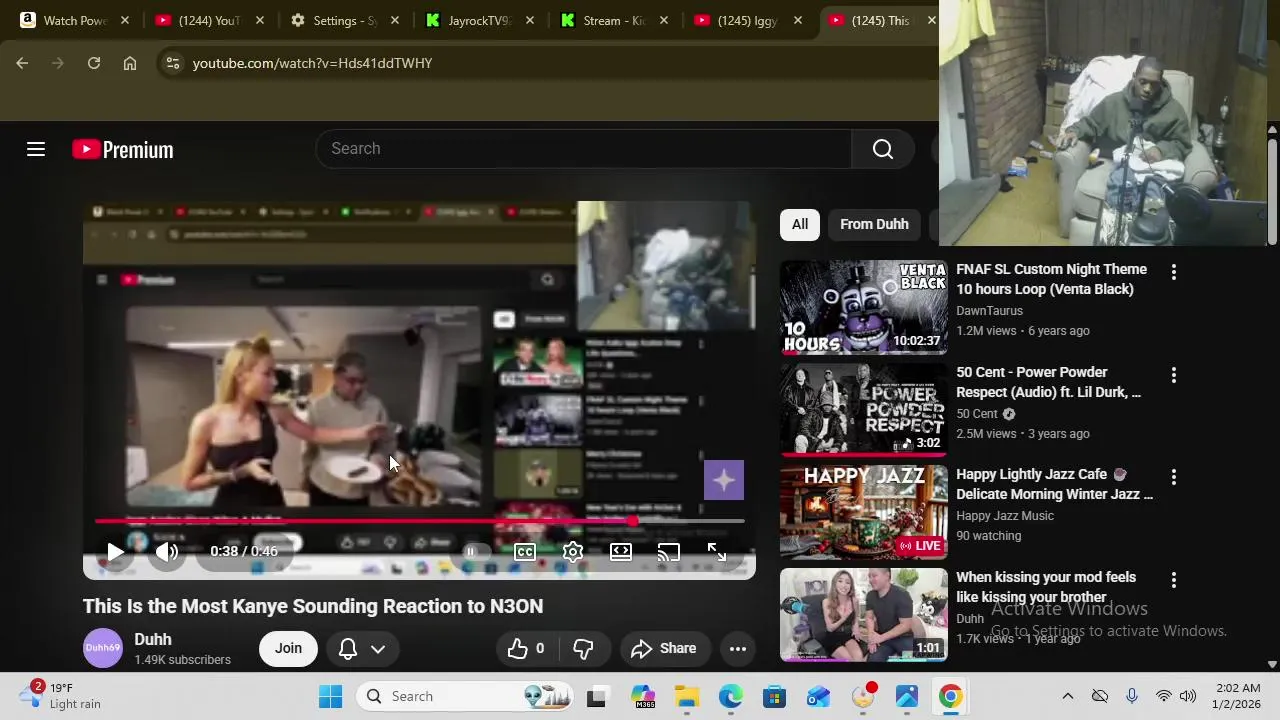
Task: Open Outlook from the taskbar
Action: click(818, 696)
